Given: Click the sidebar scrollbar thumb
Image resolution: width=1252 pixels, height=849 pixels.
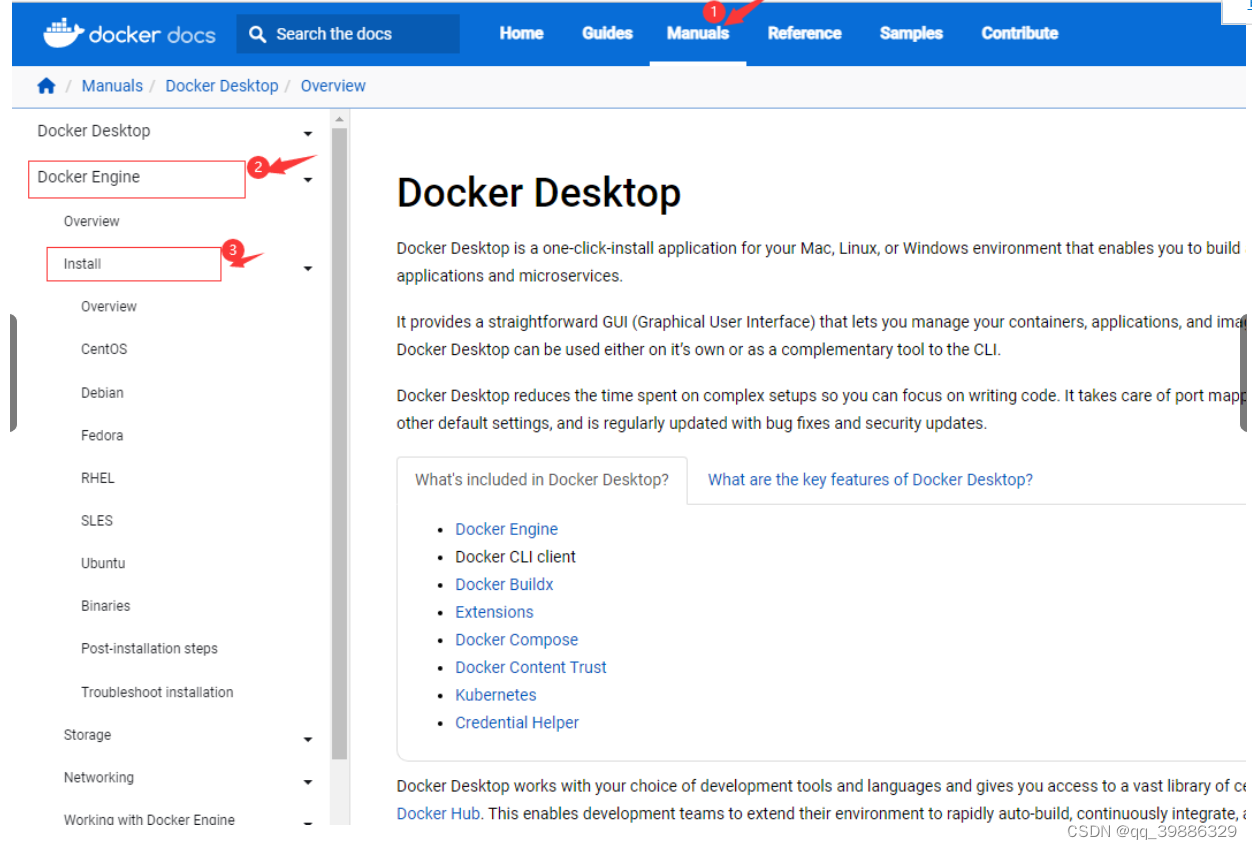Looking at the screenshot, I should coord(339,443).
